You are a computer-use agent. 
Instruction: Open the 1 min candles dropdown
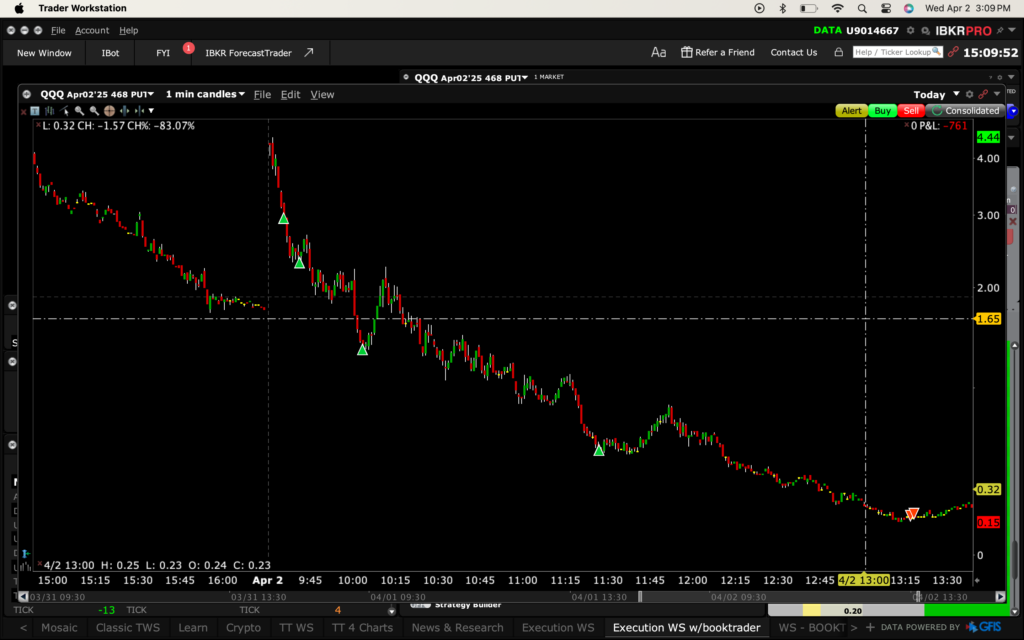[x=205, y=94]
